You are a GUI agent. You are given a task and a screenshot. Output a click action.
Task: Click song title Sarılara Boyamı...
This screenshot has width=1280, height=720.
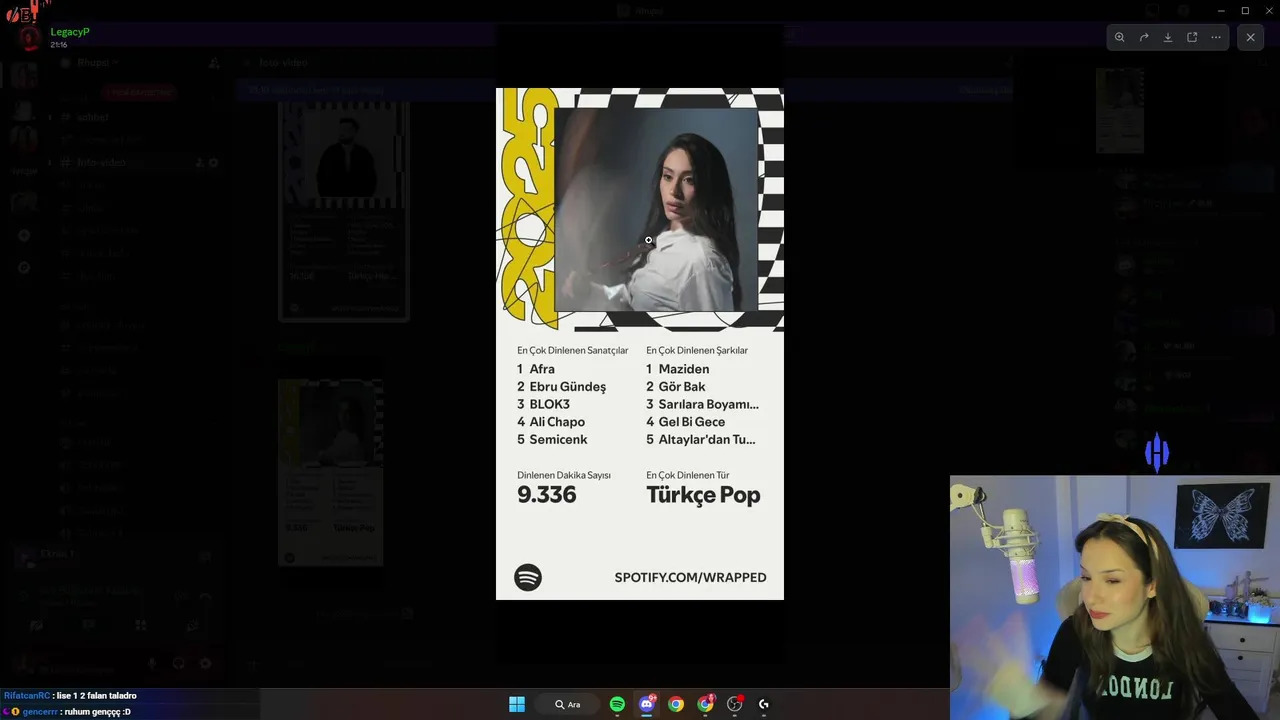708,404
